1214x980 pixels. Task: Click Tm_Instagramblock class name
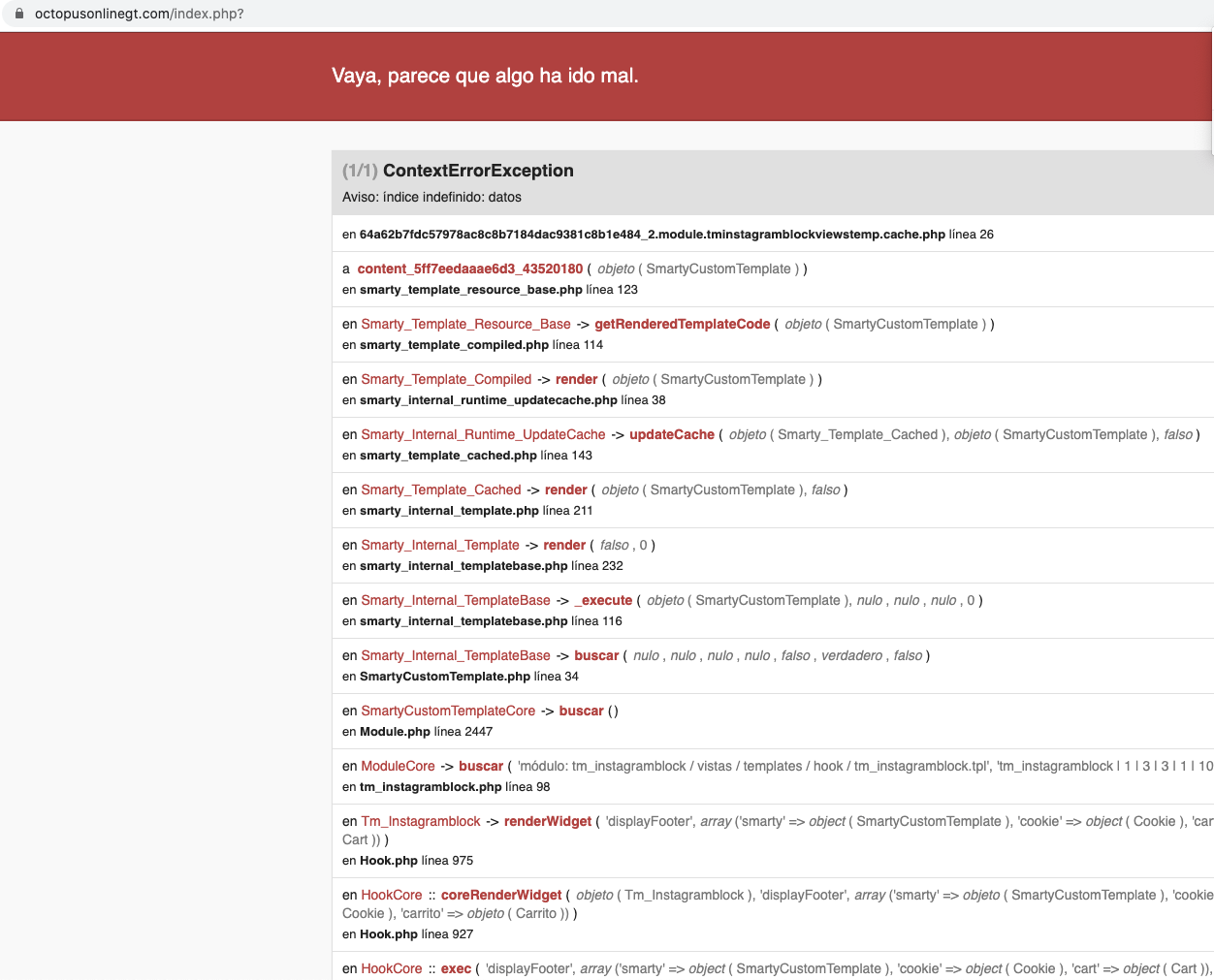421,821
